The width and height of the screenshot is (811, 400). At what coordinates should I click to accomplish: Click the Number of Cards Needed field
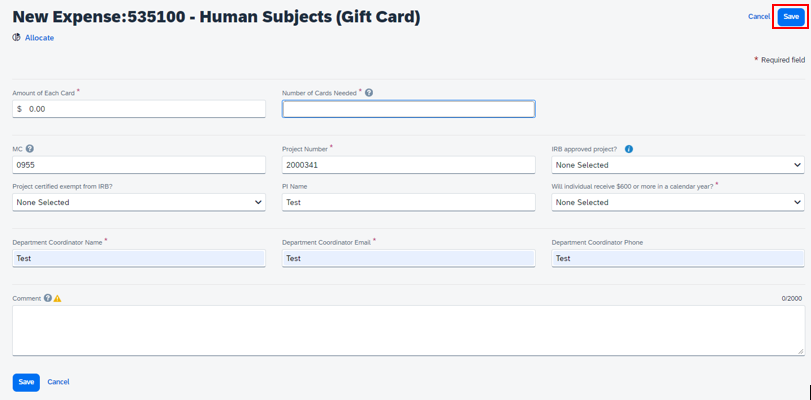pyautogui.click(x=408, y=109)
